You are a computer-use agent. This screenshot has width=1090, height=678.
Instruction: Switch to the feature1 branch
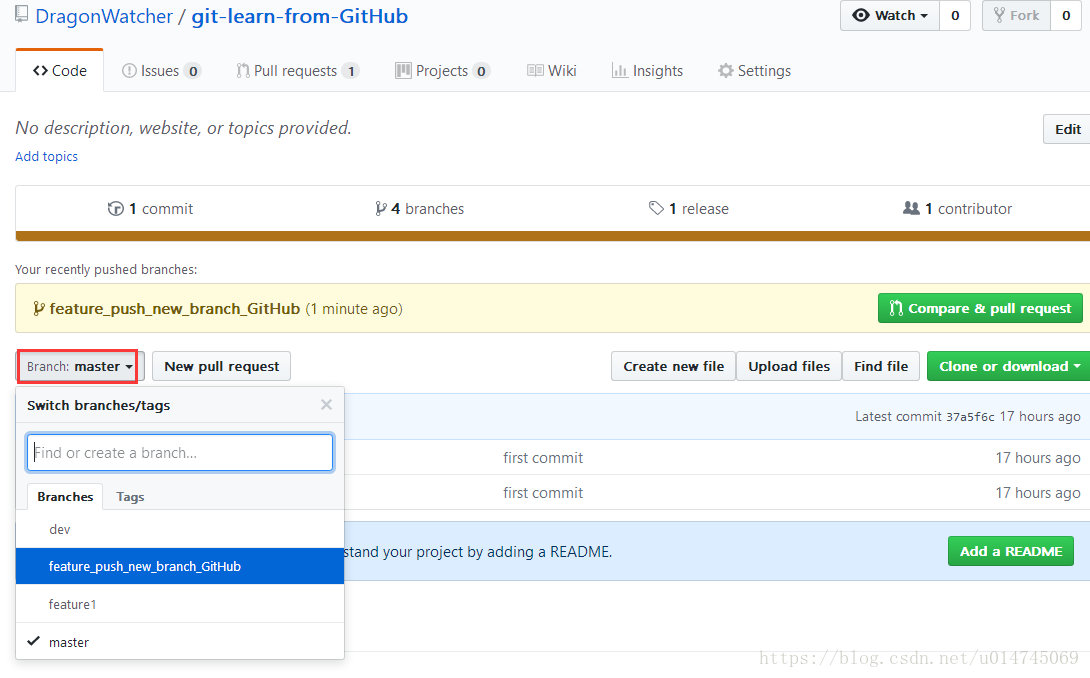[180, 604]
